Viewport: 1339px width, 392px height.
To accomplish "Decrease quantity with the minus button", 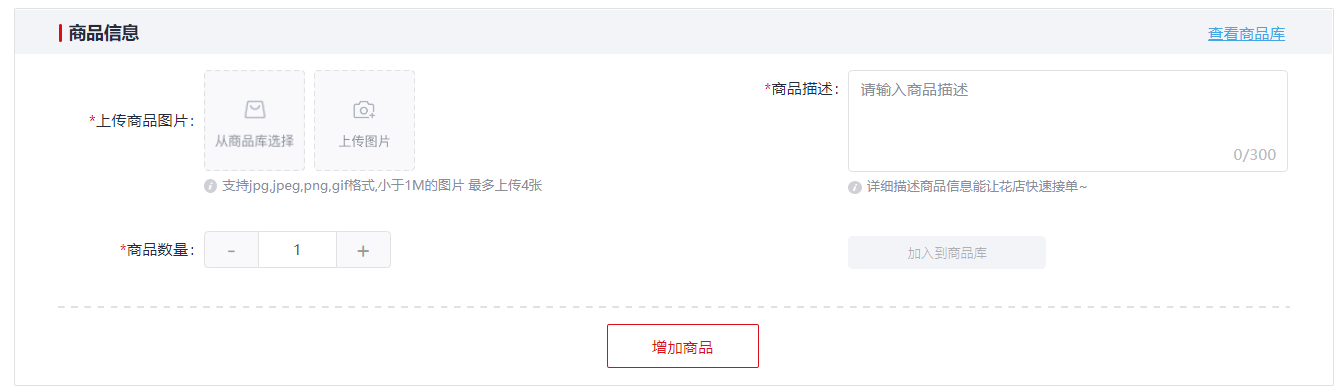I will (231, 250).
